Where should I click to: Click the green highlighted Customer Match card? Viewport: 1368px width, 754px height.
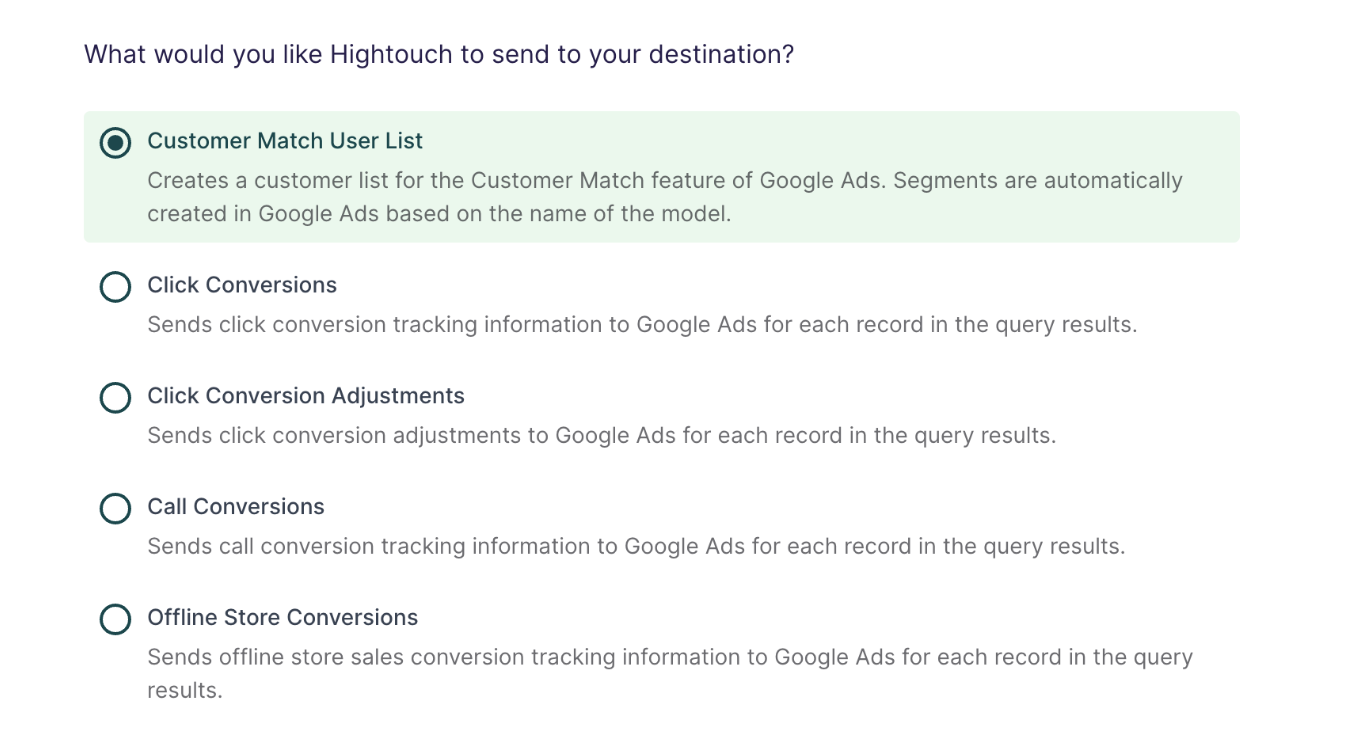click(660, 175)
